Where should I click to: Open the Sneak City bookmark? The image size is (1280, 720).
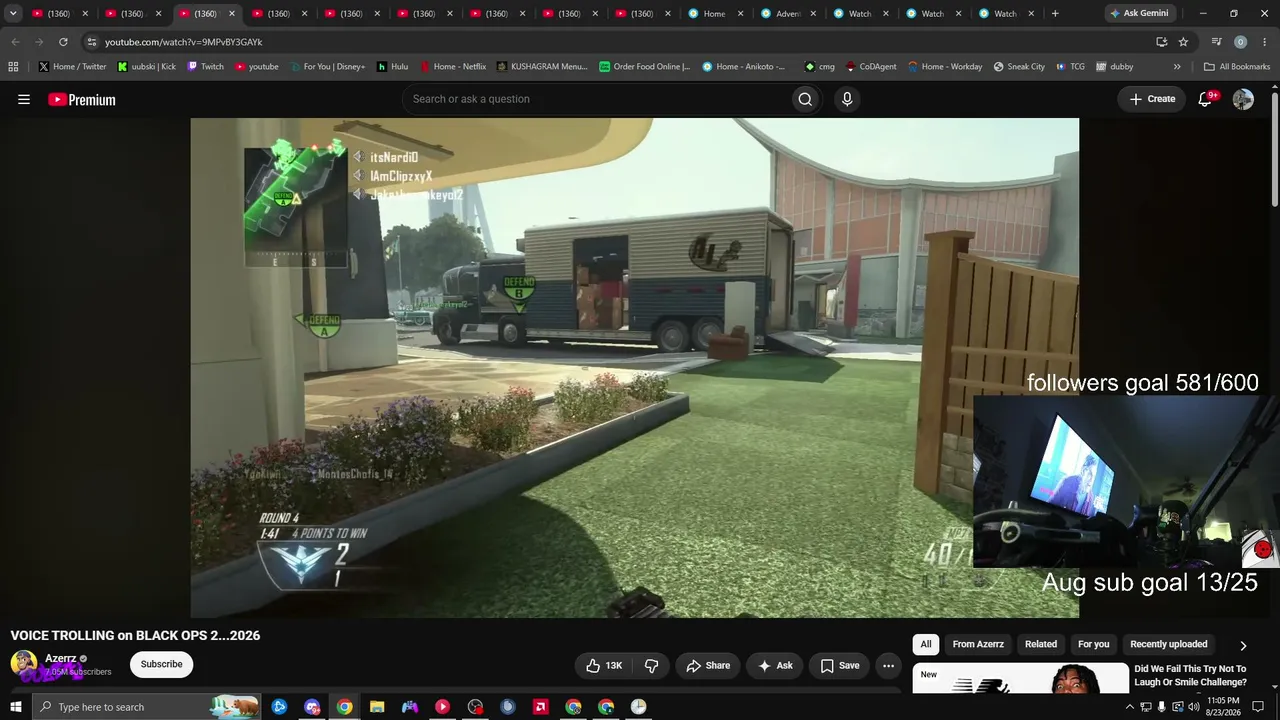[1019, 67]
